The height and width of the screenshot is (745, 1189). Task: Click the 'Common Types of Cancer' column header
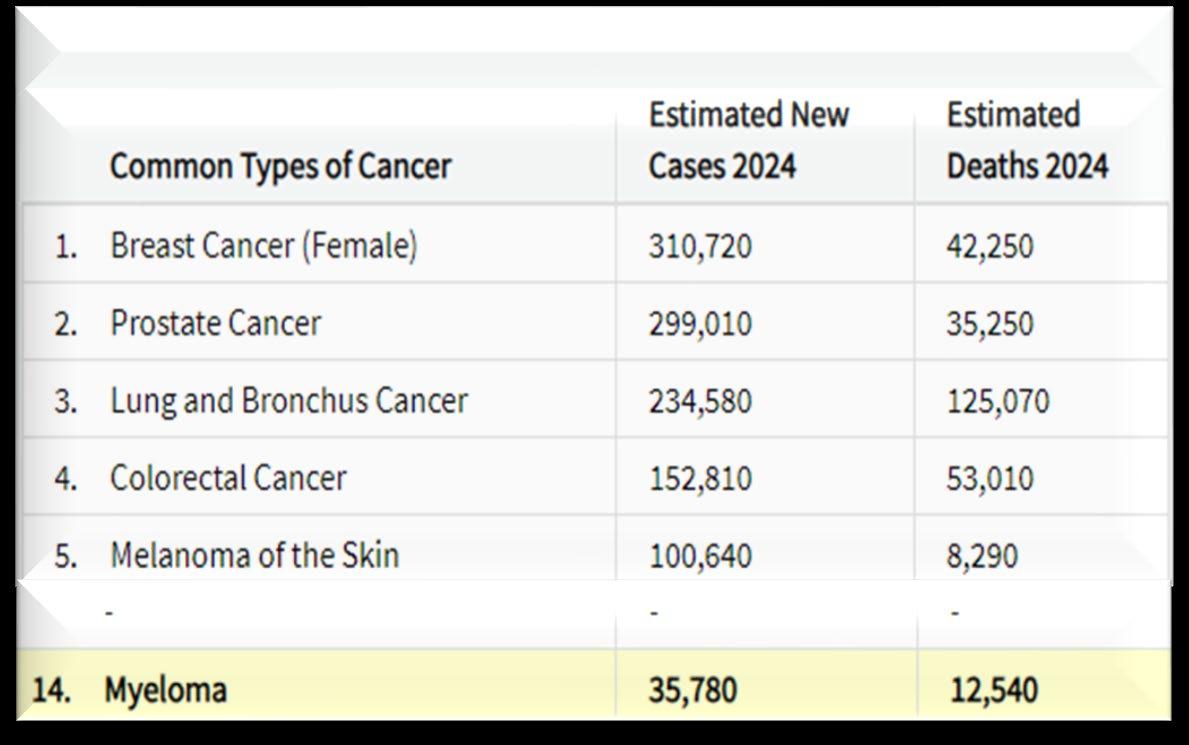(x=281, y=166)
